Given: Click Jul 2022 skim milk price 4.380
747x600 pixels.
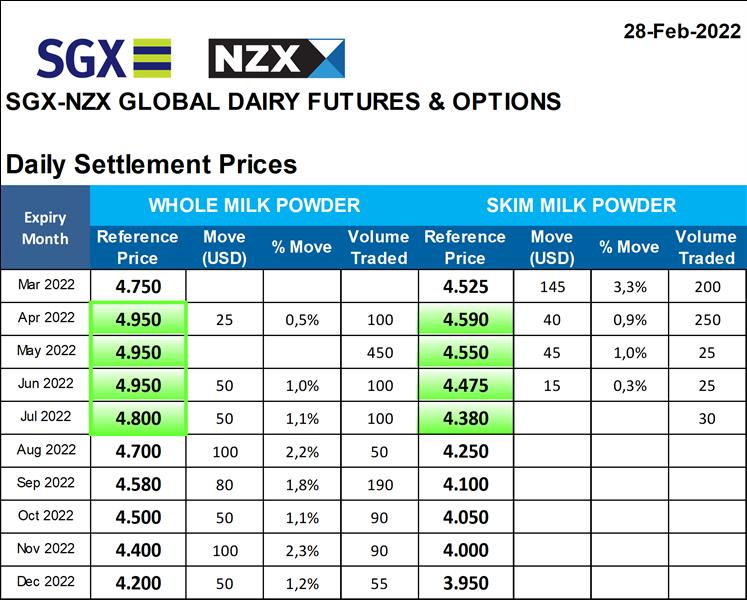Looking at the screenshot, I should click(465, 418).
